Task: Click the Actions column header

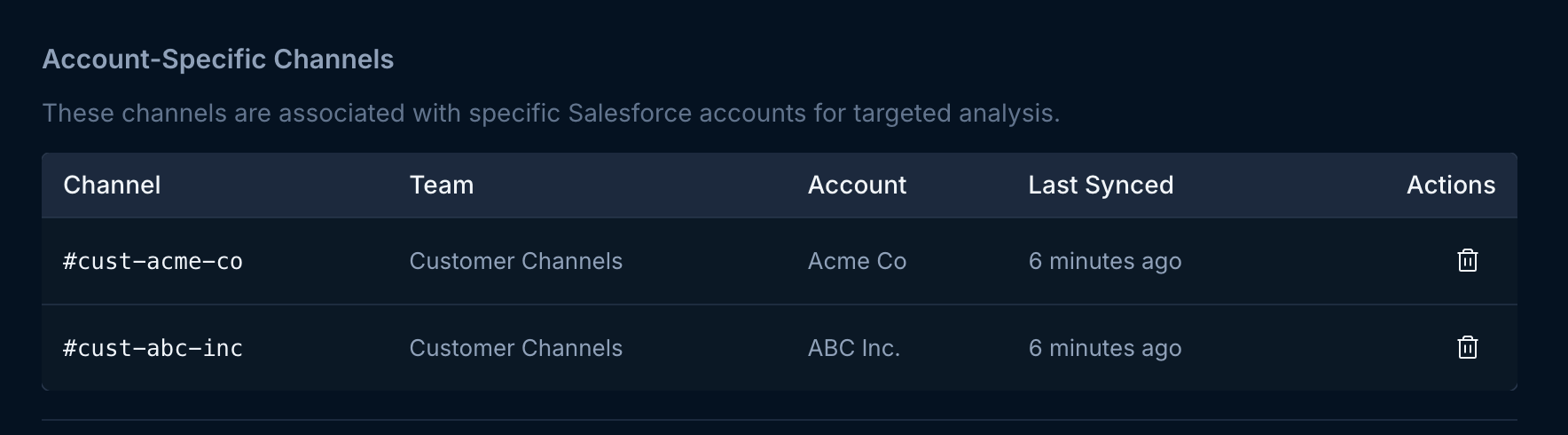Action: click(1451, 185)
